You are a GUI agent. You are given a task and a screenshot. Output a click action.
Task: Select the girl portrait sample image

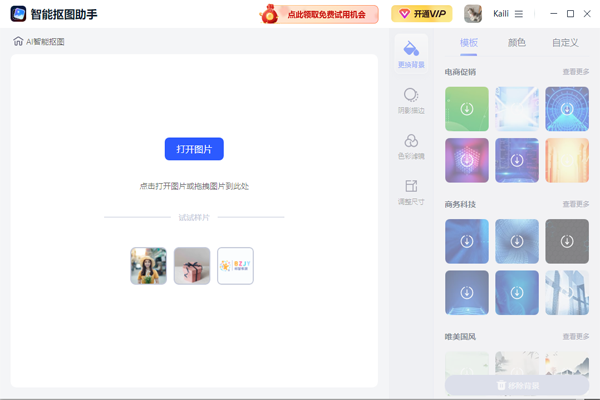coord(148,266)
